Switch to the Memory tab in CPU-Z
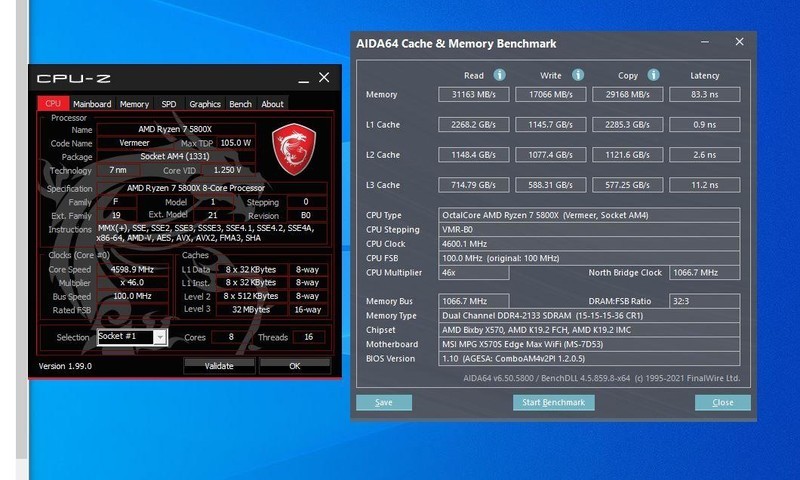This screenshot has height=480, width=800. pyautogui.click(x=134, y=104)
